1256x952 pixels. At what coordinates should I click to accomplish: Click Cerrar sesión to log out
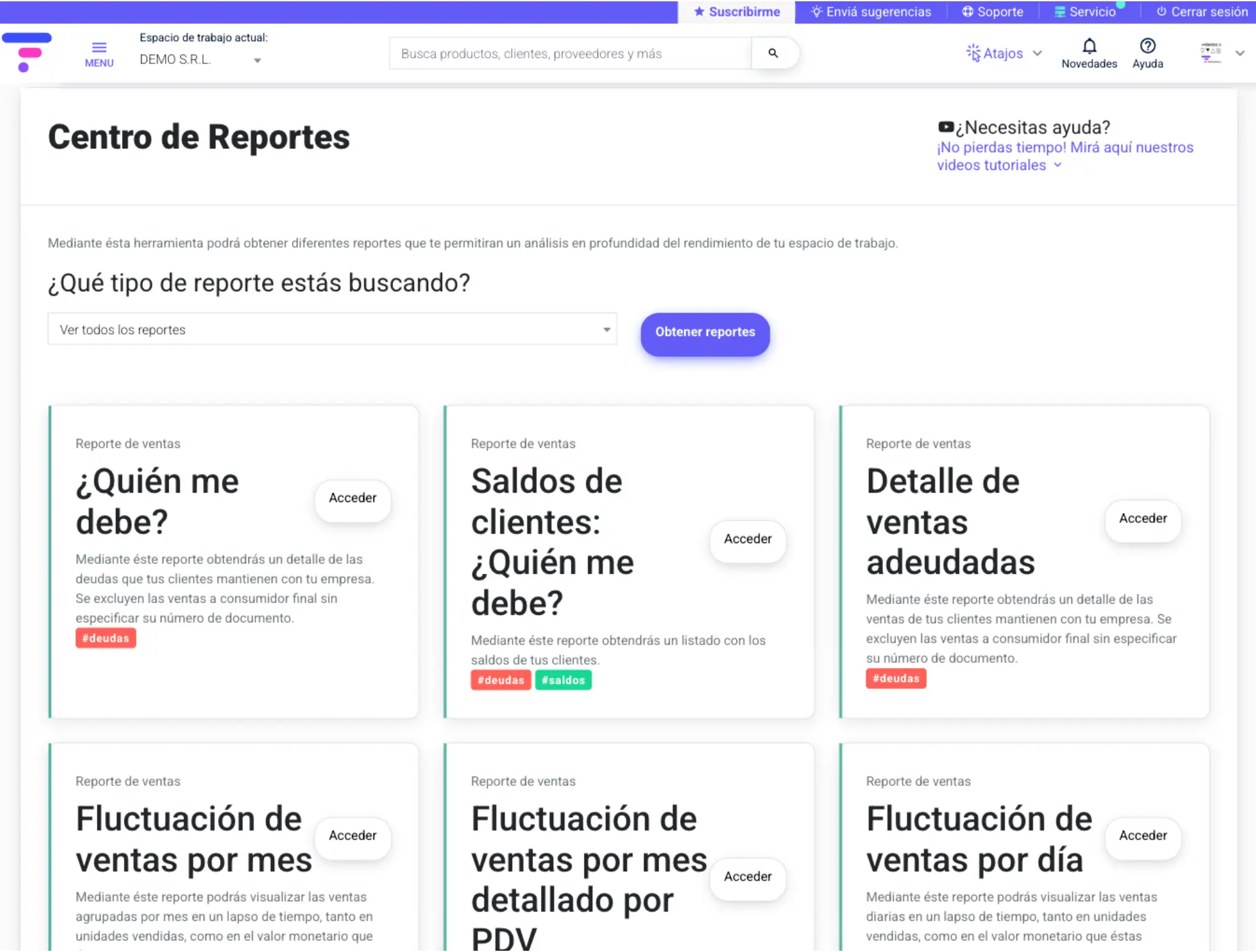pyautogui.click(x=1202, y=12)
